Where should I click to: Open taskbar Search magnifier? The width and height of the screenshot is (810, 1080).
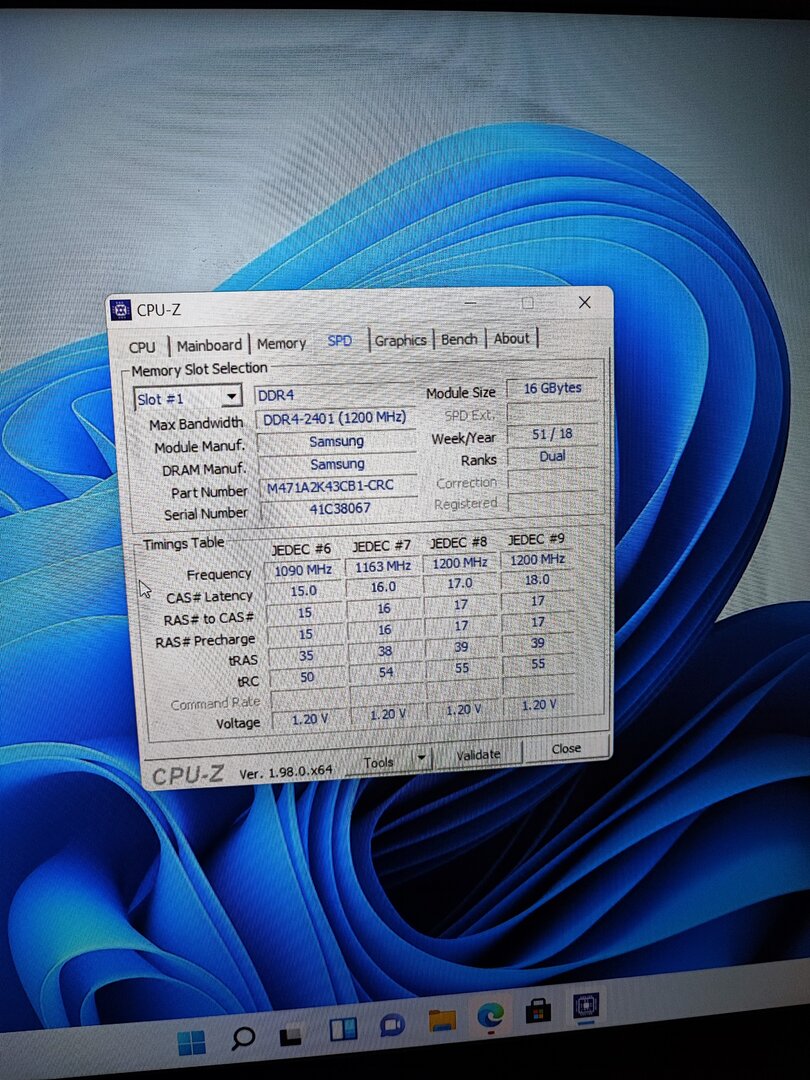242,1037
